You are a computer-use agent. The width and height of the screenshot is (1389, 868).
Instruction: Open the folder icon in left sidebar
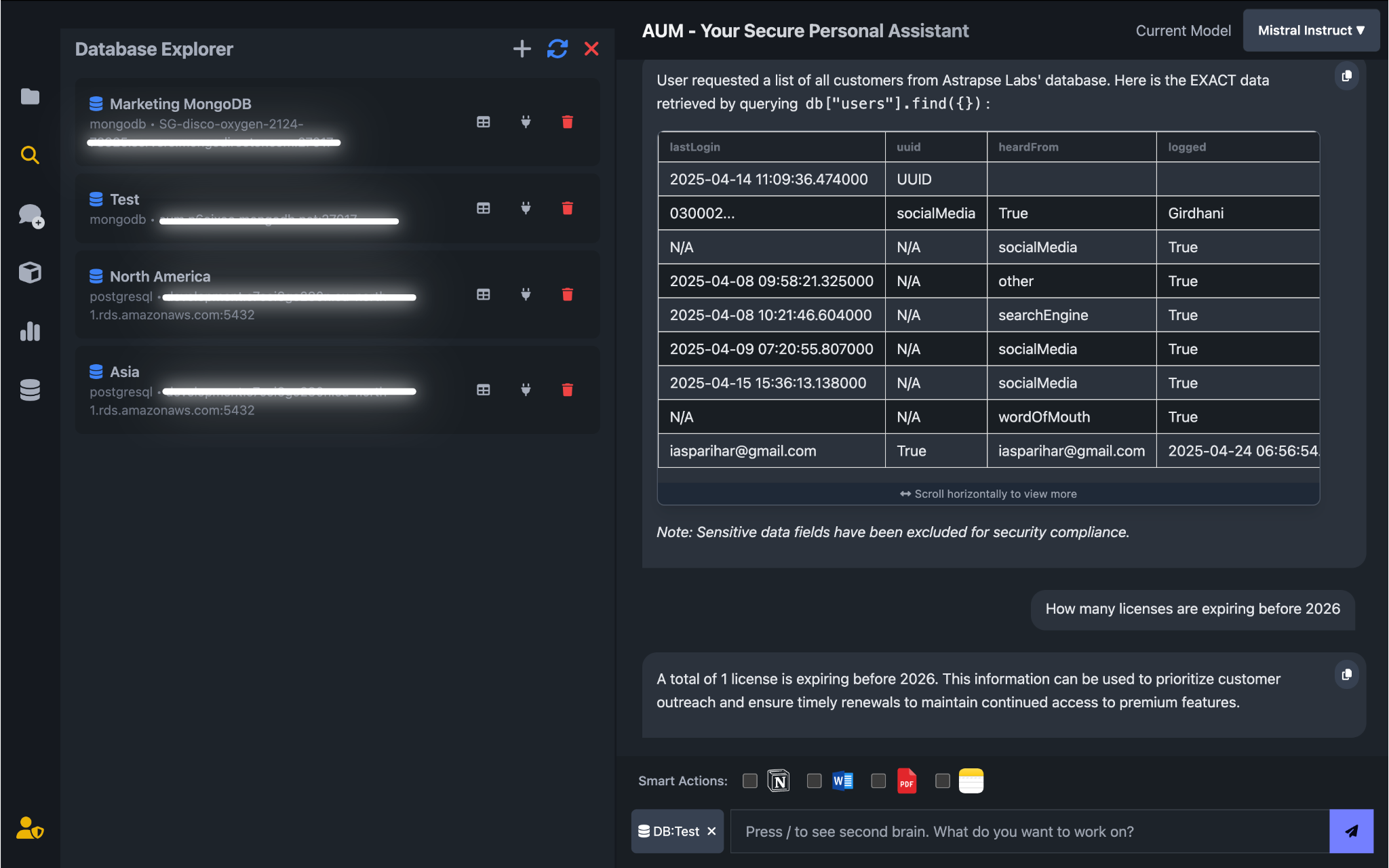pos(30,96)
